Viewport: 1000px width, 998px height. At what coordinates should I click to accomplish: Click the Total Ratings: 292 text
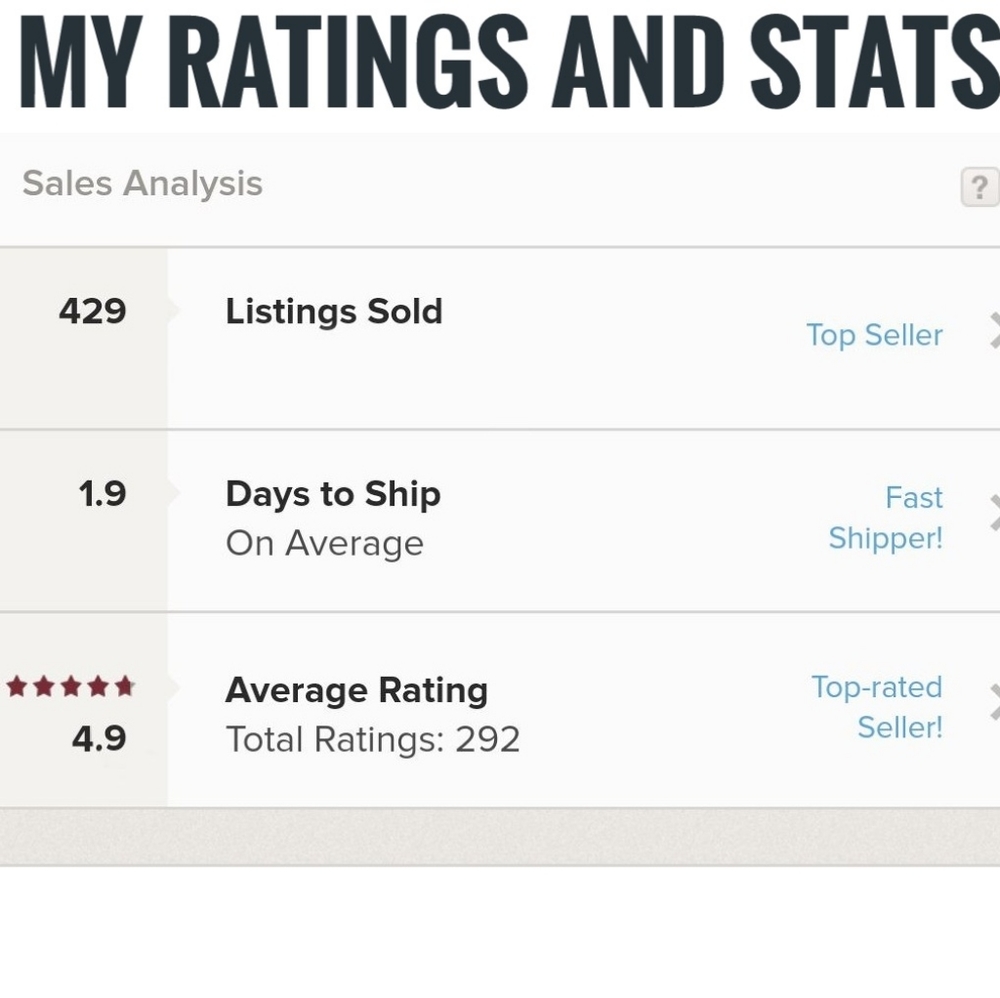(373, 740)
